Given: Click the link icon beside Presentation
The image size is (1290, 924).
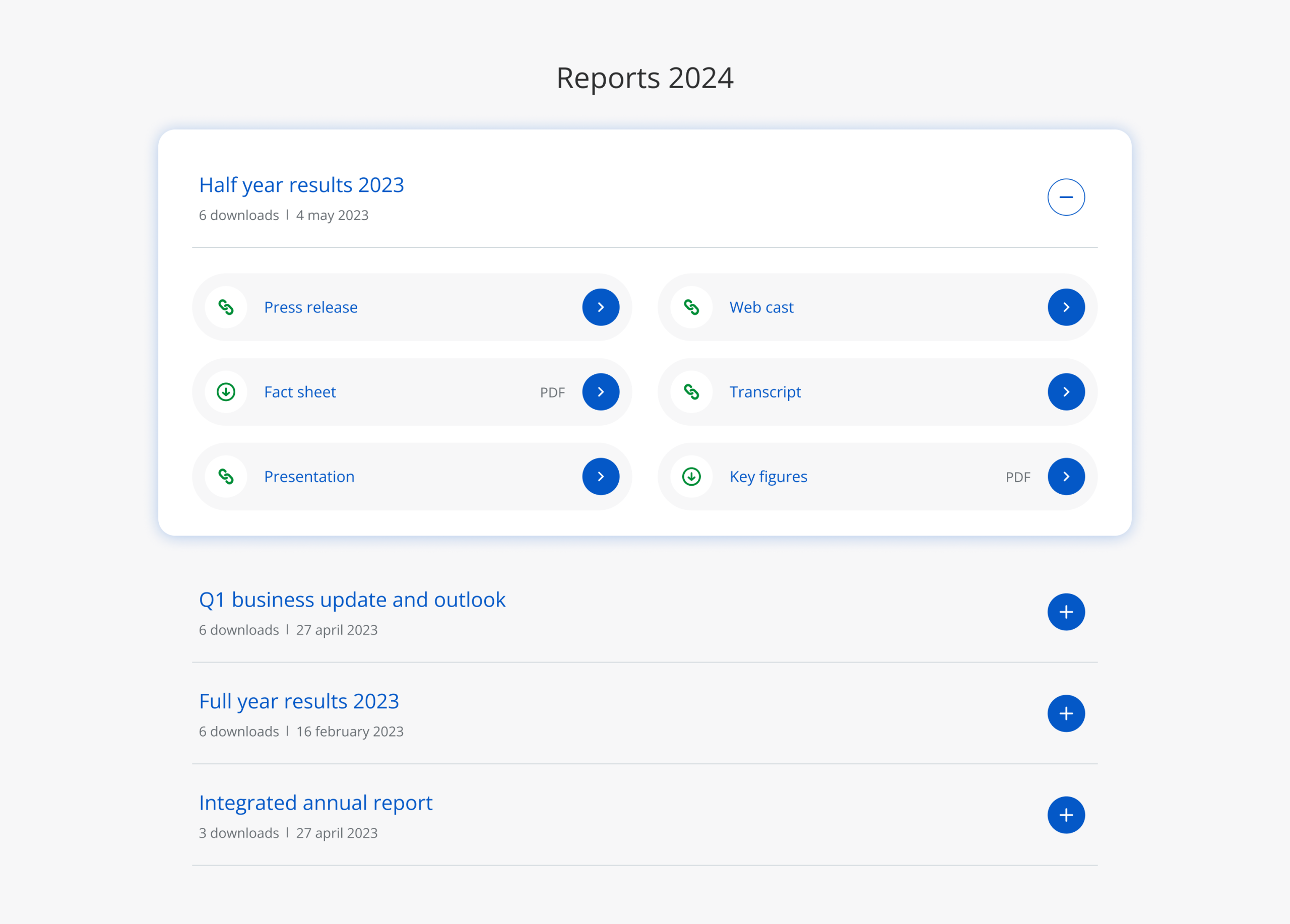Looking at the screenshot, I should click(x=226, y=477).
